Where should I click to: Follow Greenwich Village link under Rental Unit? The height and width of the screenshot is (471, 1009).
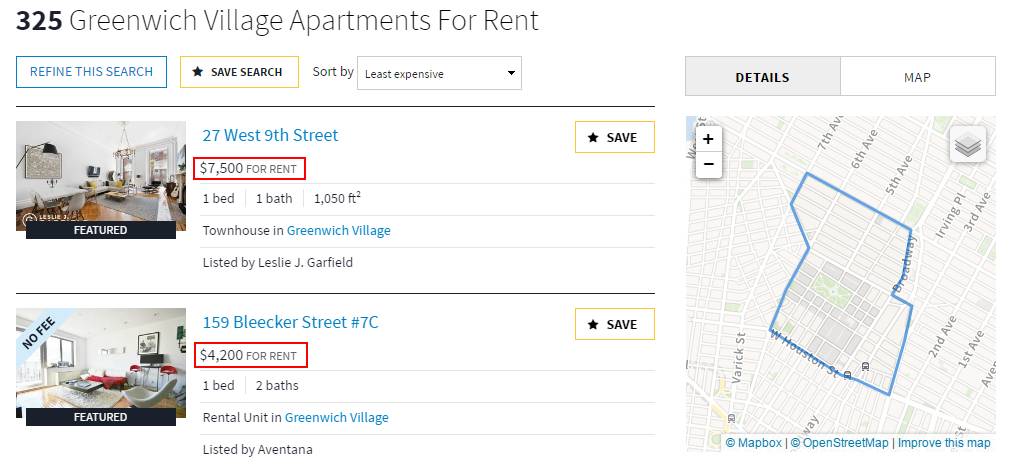[336, 417]
